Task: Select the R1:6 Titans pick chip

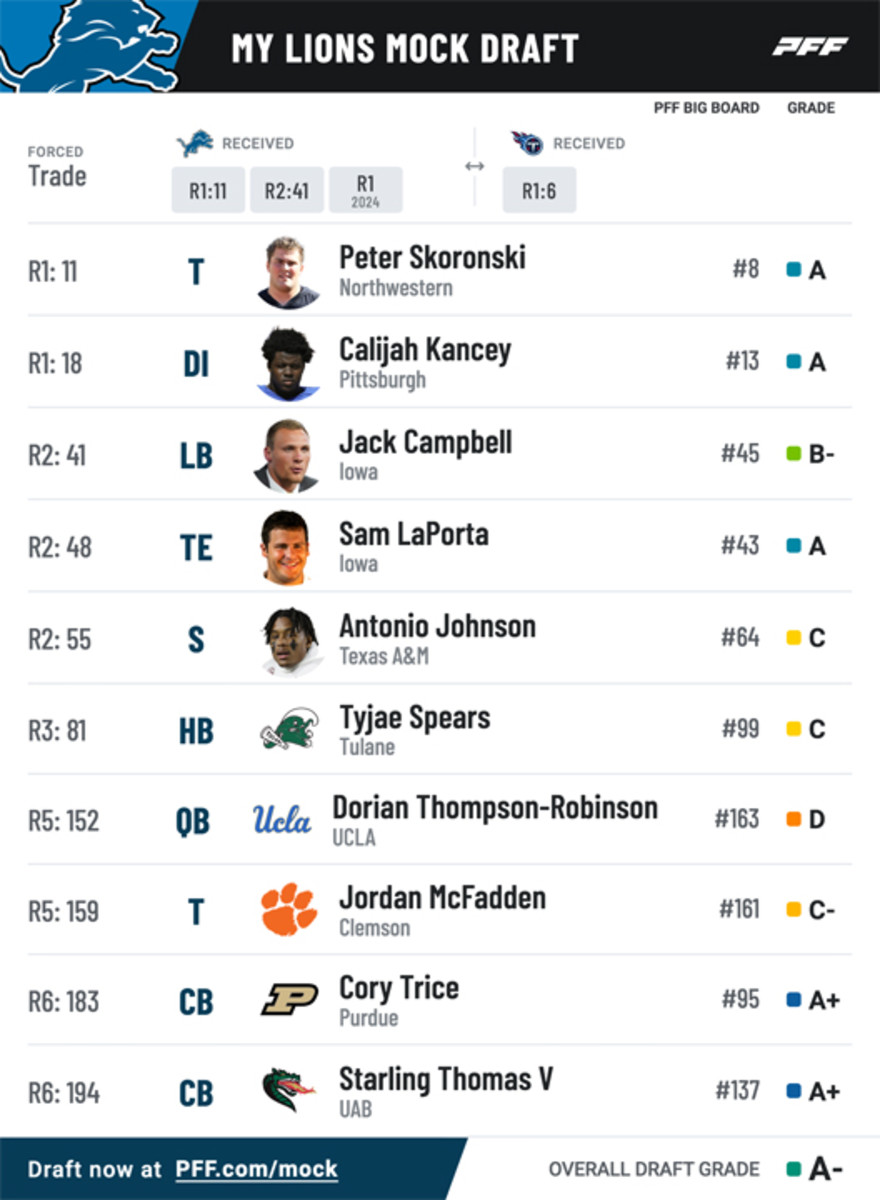Action: pos(539,190)
